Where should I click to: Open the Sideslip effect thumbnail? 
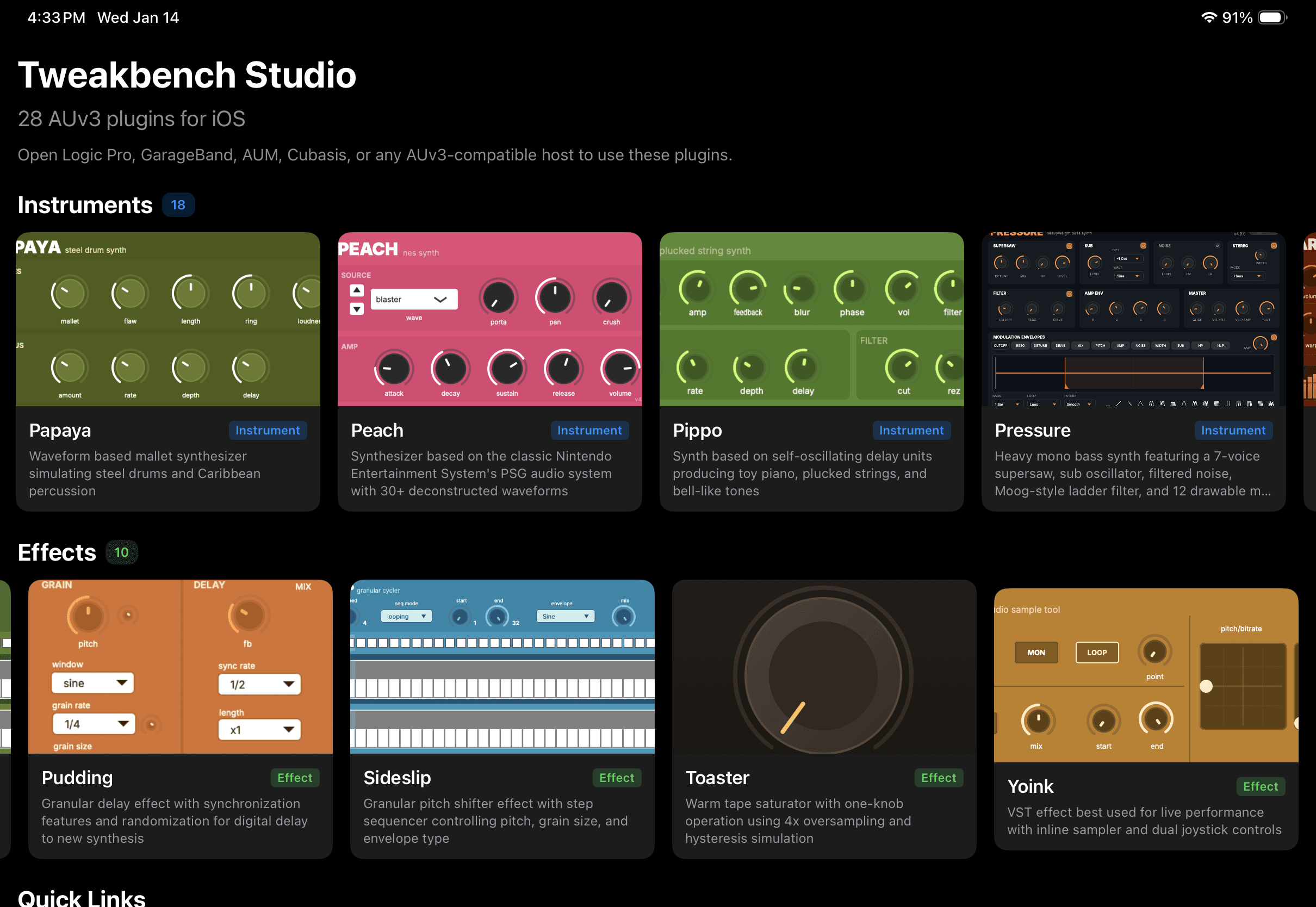click(502, 667)
